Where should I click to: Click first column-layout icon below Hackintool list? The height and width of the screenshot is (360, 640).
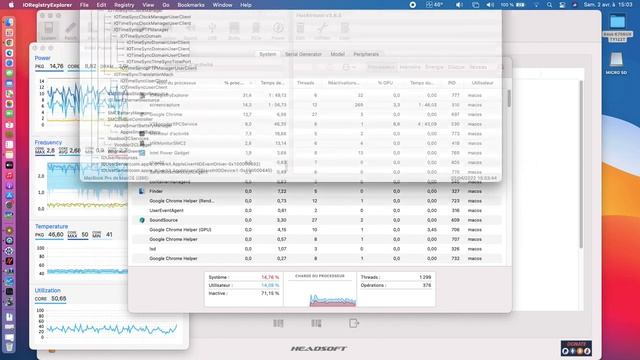[x=278, y=323]
